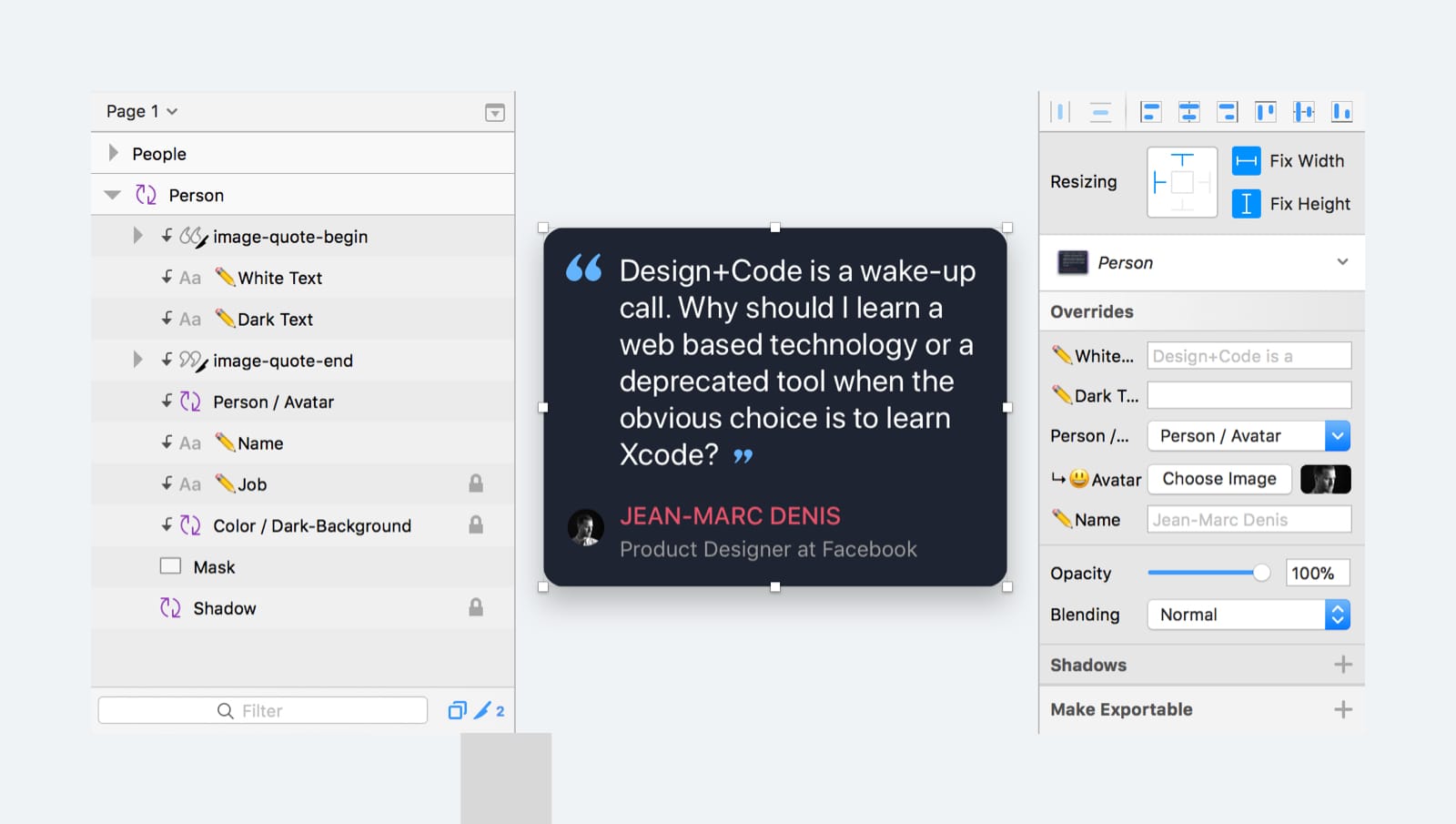Screen dimensions: 1456x824
Task: Expand the image-quote-end layer
Action: (x=137, y=360)
